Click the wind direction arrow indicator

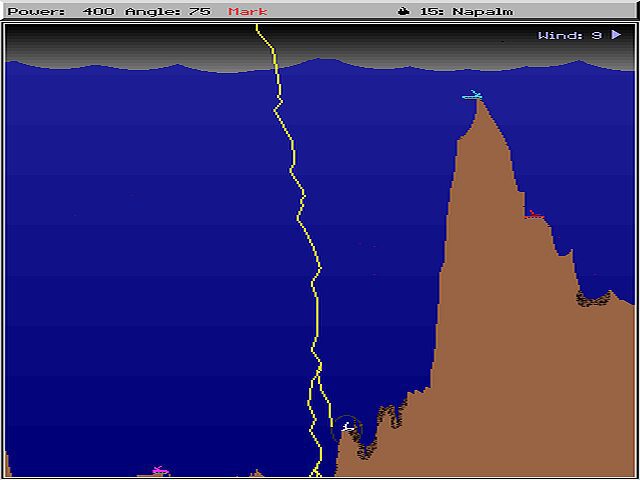click(x=616, y=35)
